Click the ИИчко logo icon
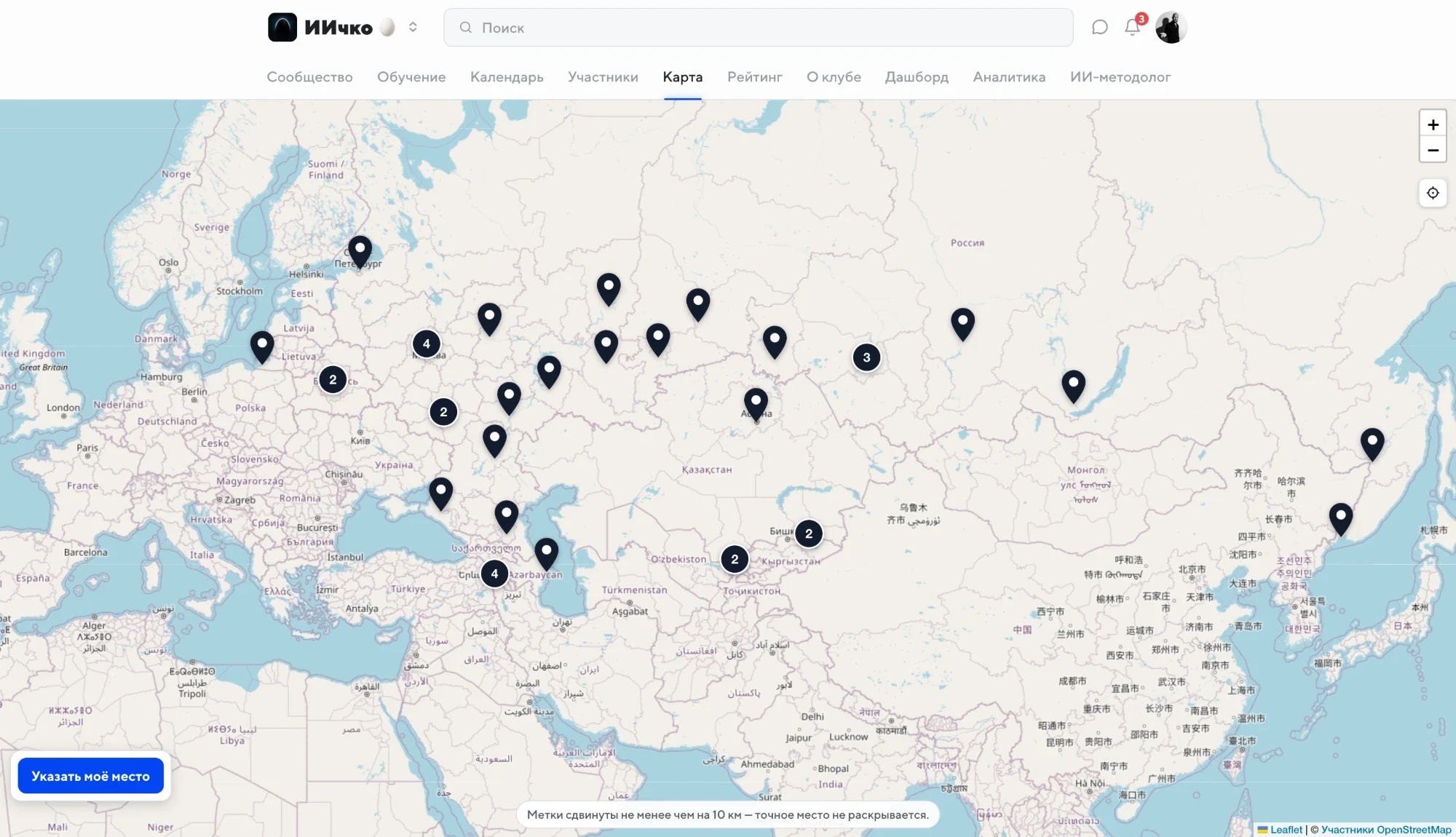The height and width of the screenshot is (837, 1456). (x=282, y=28)
